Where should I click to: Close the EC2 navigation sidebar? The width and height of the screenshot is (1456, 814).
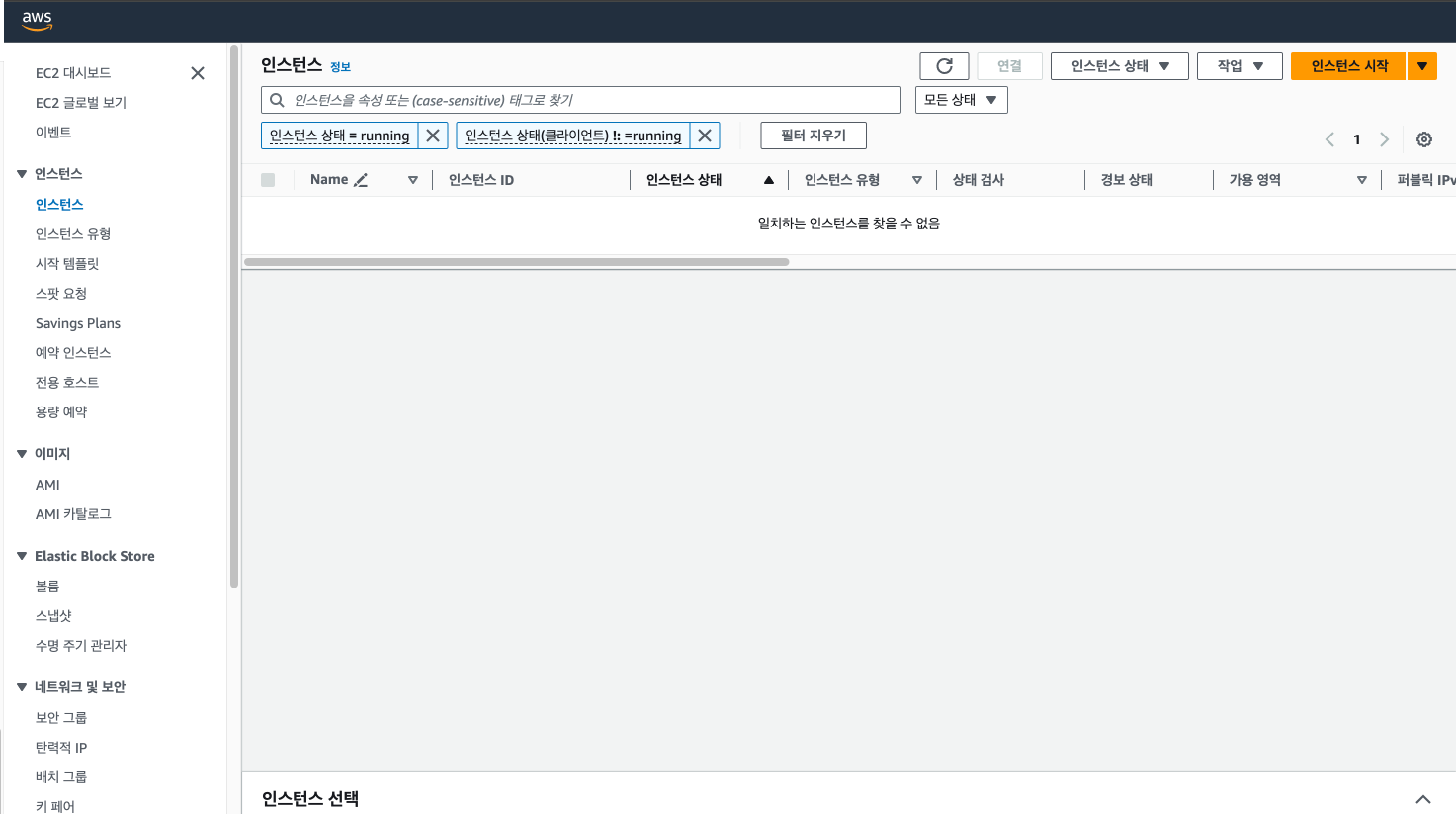click(x=198, y=73)
